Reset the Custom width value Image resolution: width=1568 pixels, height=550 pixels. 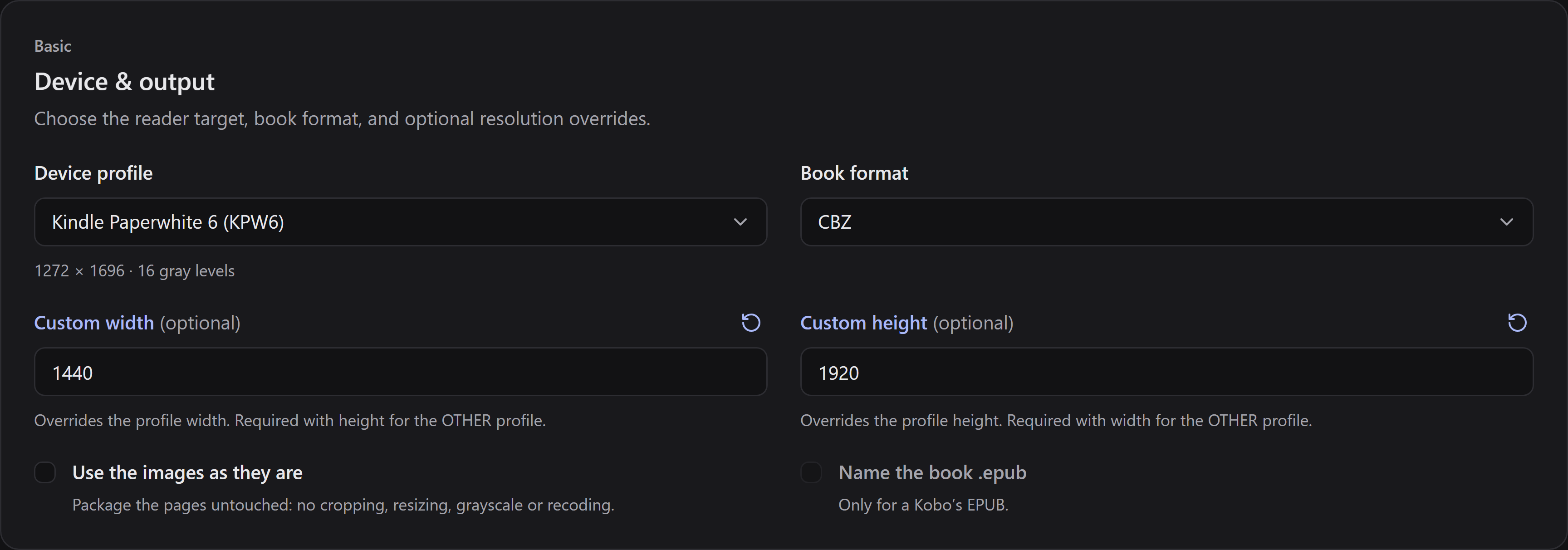click(x=750, y=322)
